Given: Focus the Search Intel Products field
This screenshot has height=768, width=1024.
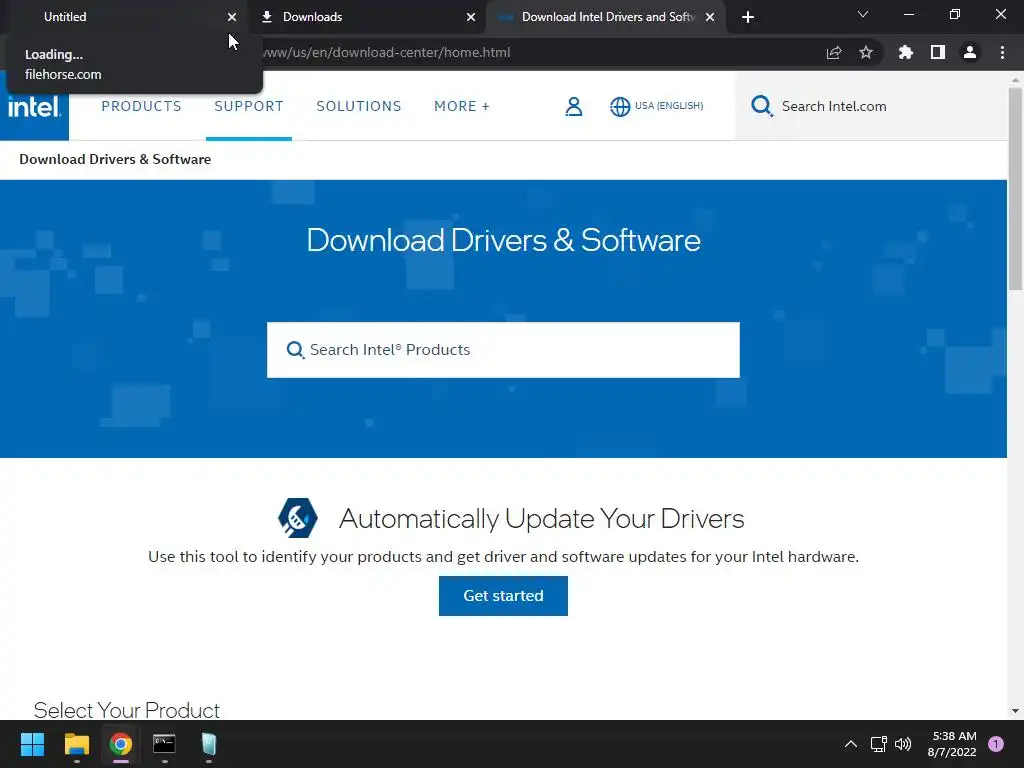Looking at the screenshot, I should pos(504,350).
